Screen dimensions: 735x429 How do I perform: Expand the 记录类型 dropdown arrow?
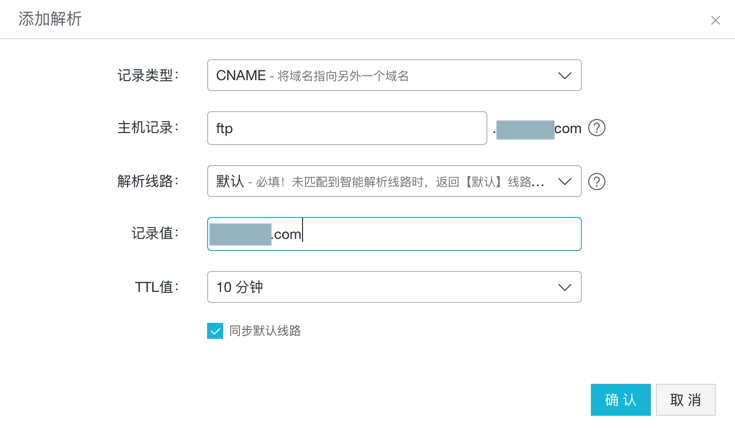tap(564, 76)
